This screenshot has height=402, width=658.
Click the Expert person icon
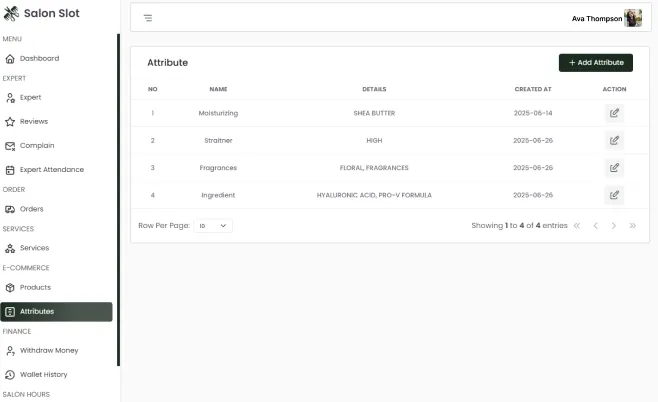click(10, 98)
